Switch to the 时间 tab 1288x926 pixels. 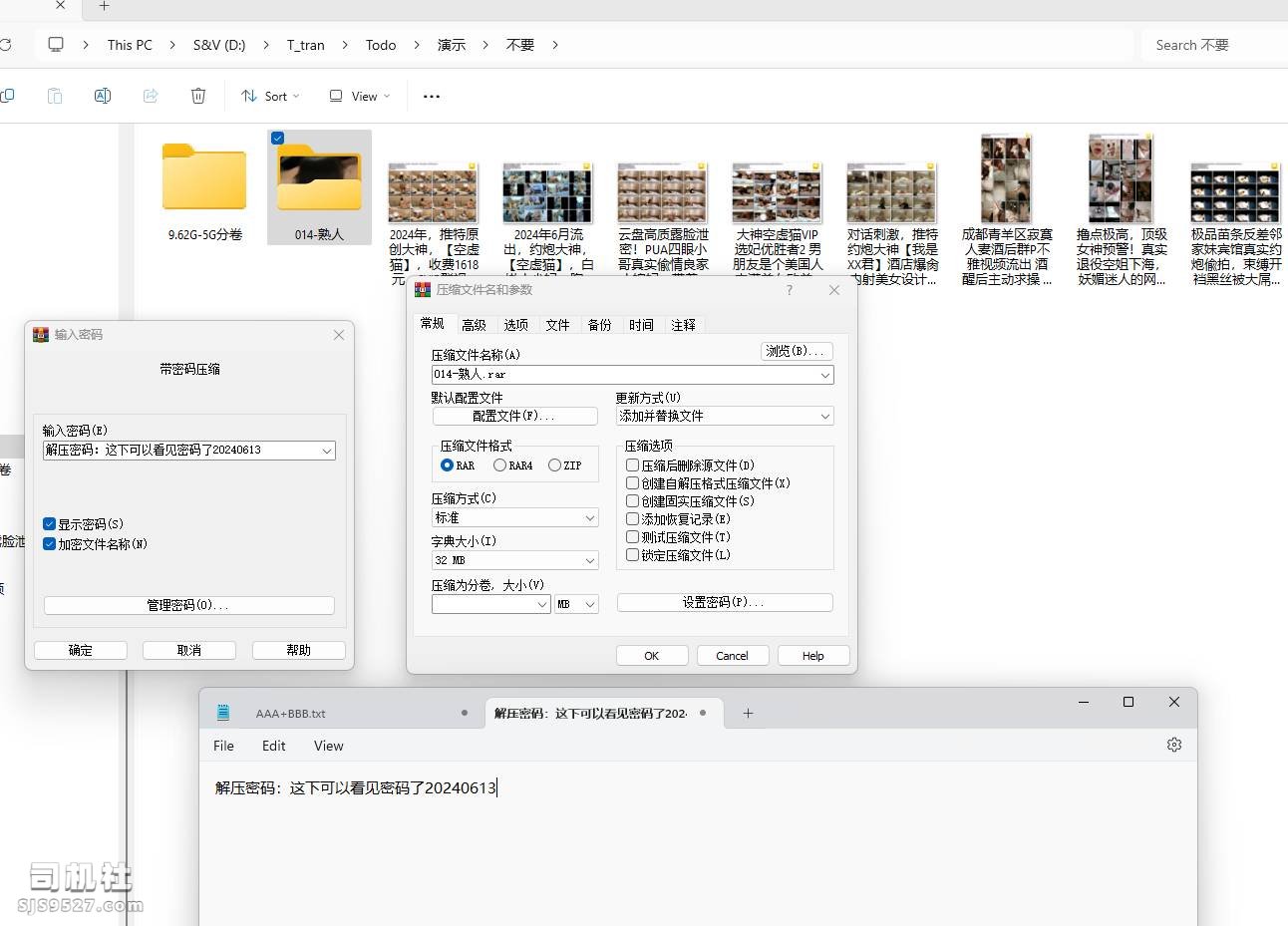click(x=641, y=325)
